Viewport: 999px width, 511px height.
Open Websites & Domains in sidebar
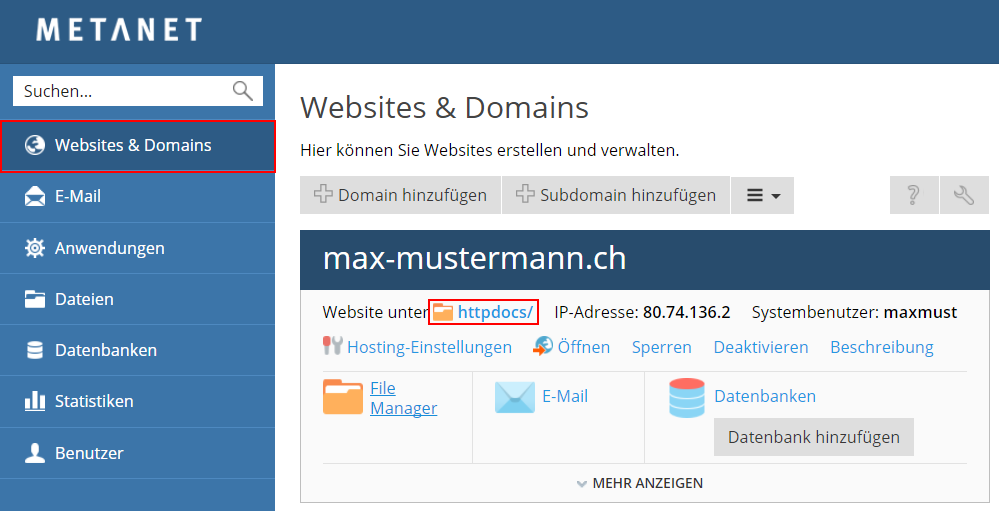pos(137,146)
